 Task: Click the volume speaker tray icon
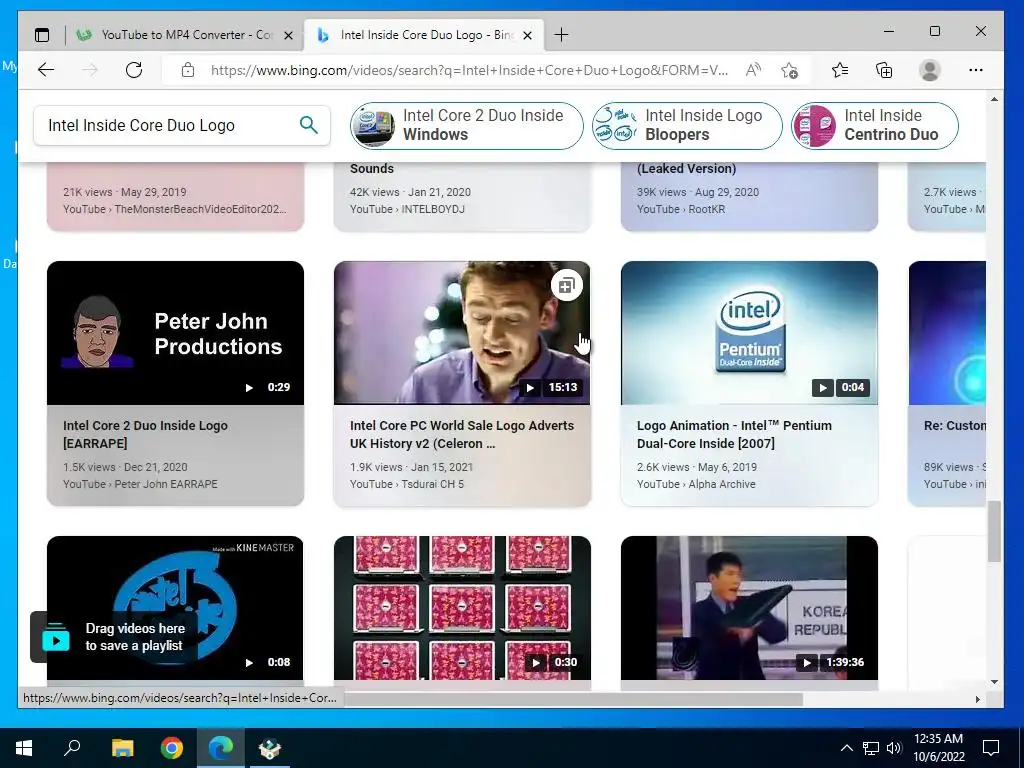tap(894, 748)
